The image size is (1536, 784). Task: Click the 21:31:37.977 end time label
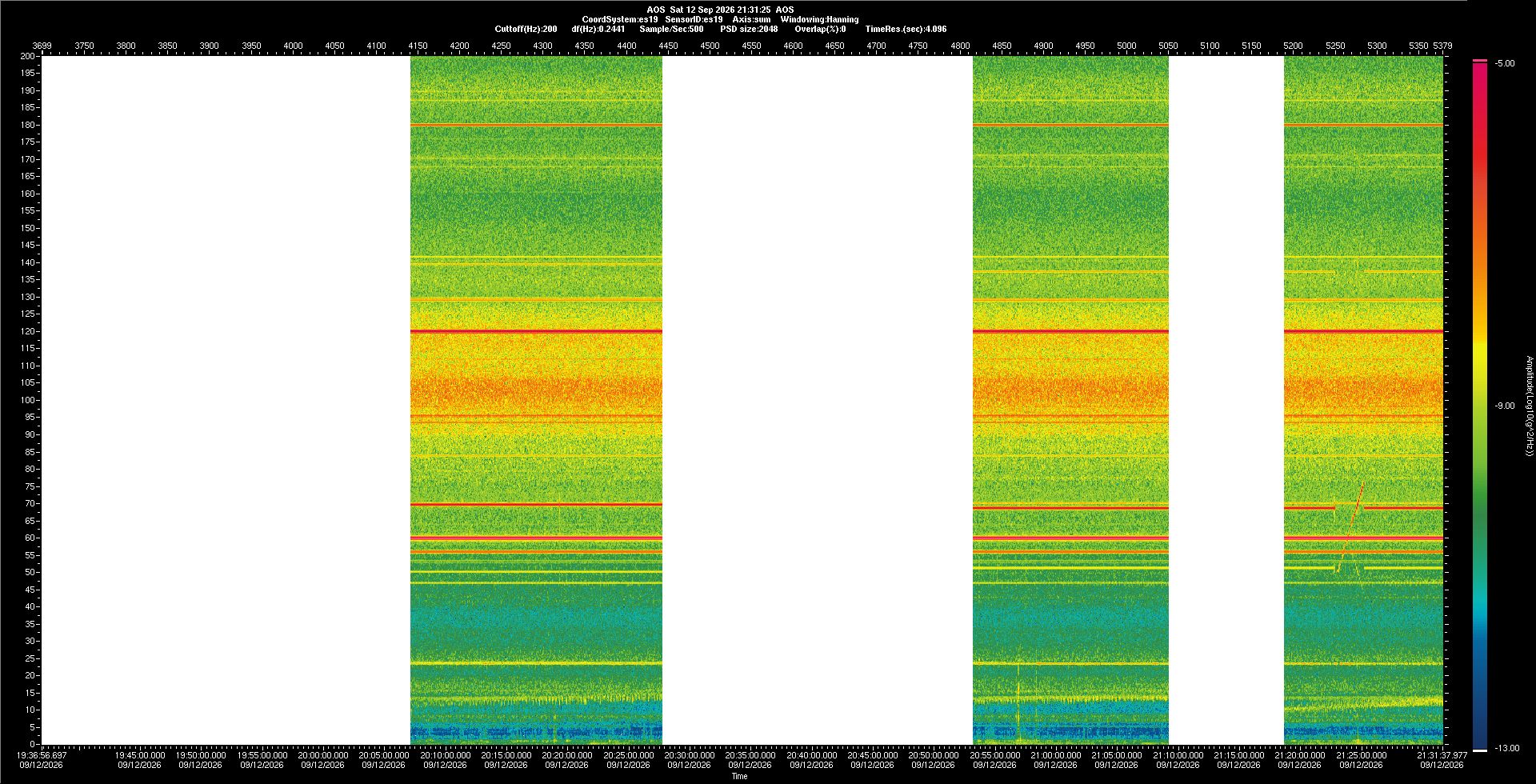[x=1442, y=755]
